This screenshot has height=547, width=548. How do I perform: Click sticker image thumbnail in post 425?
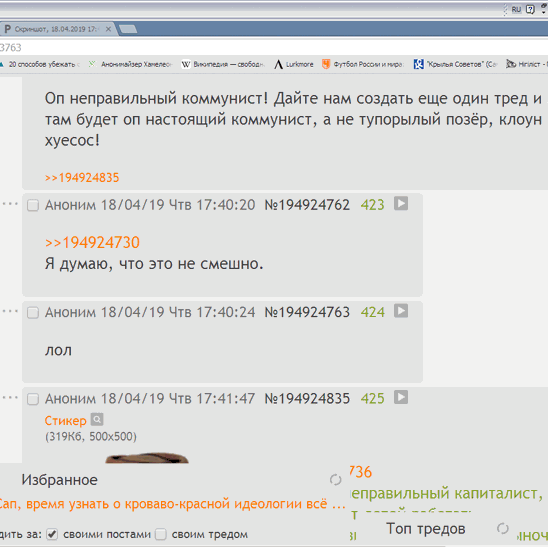[147, 458]
